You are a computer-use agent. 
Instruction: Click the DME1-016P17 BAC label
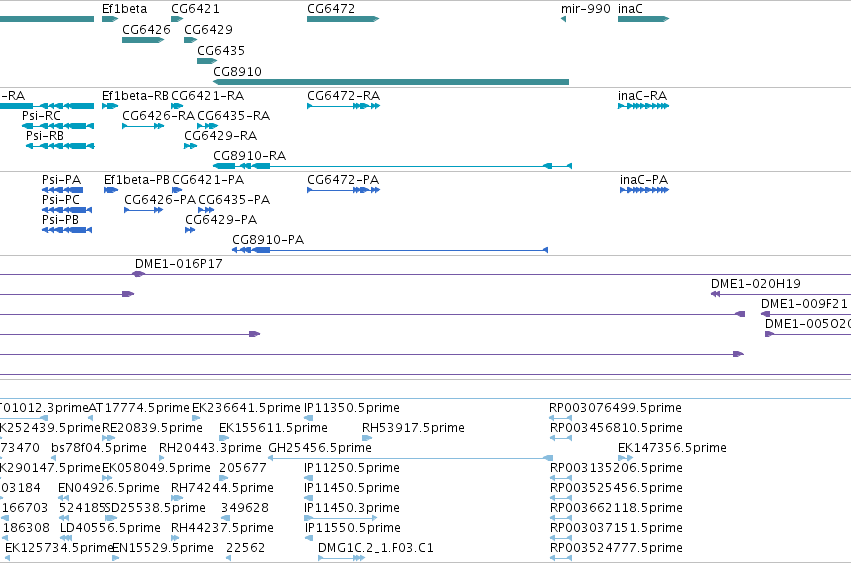179,264
